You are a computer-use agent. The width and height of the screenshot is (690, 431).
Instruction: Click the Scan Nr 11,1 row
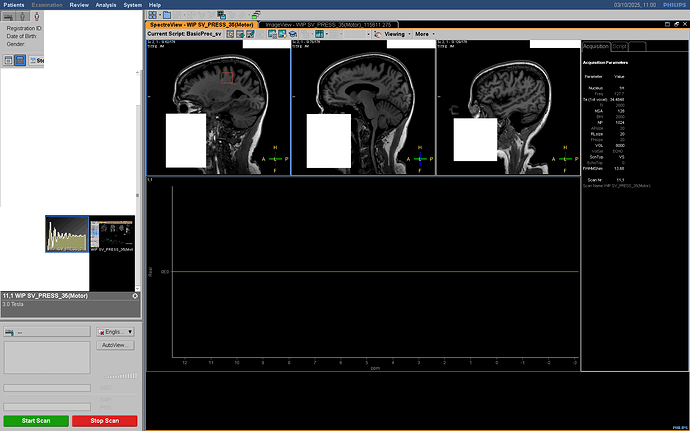click(606, 180)
